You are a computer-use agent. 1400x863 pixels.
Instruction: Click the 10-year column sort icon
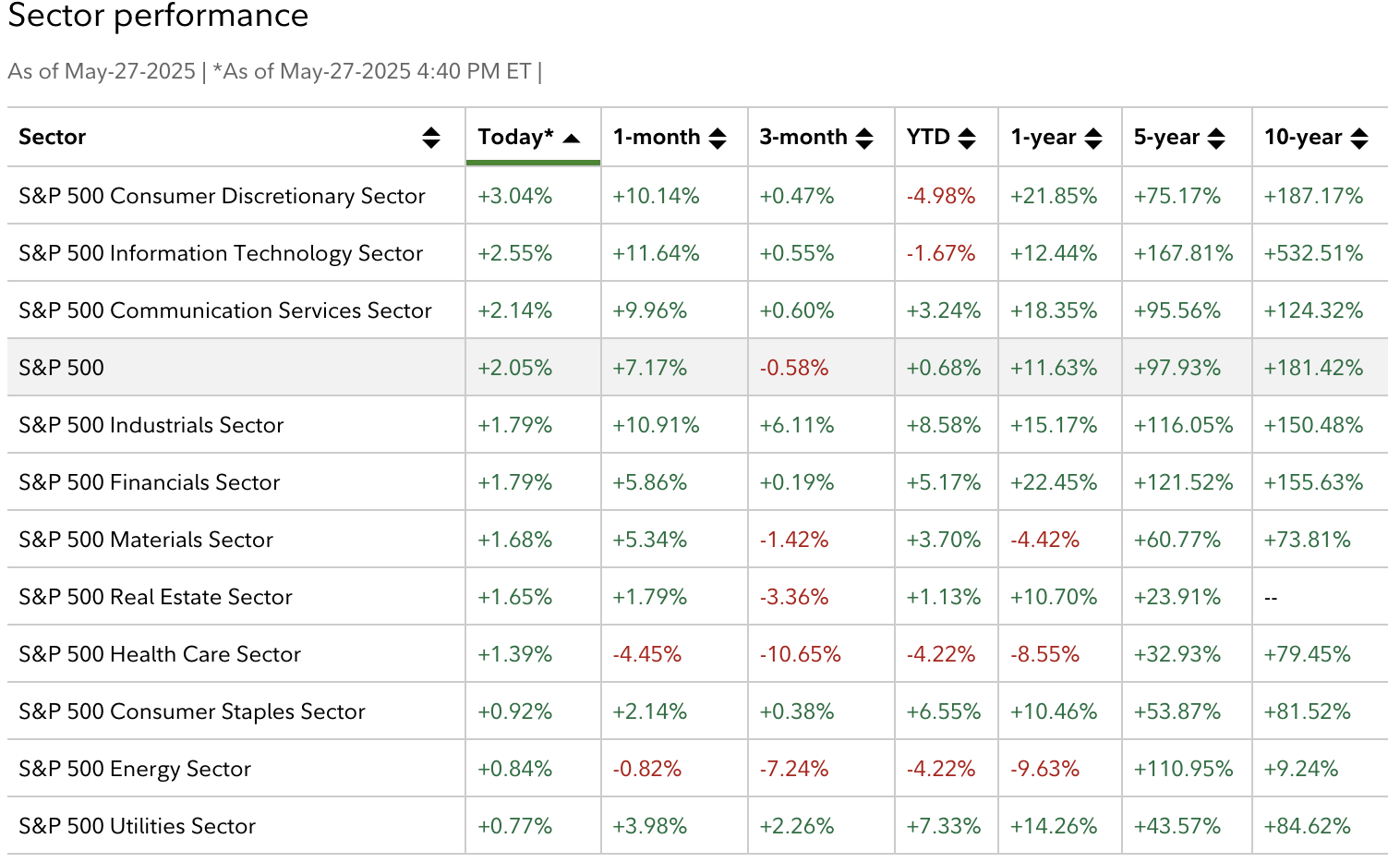pos(1358,137)
